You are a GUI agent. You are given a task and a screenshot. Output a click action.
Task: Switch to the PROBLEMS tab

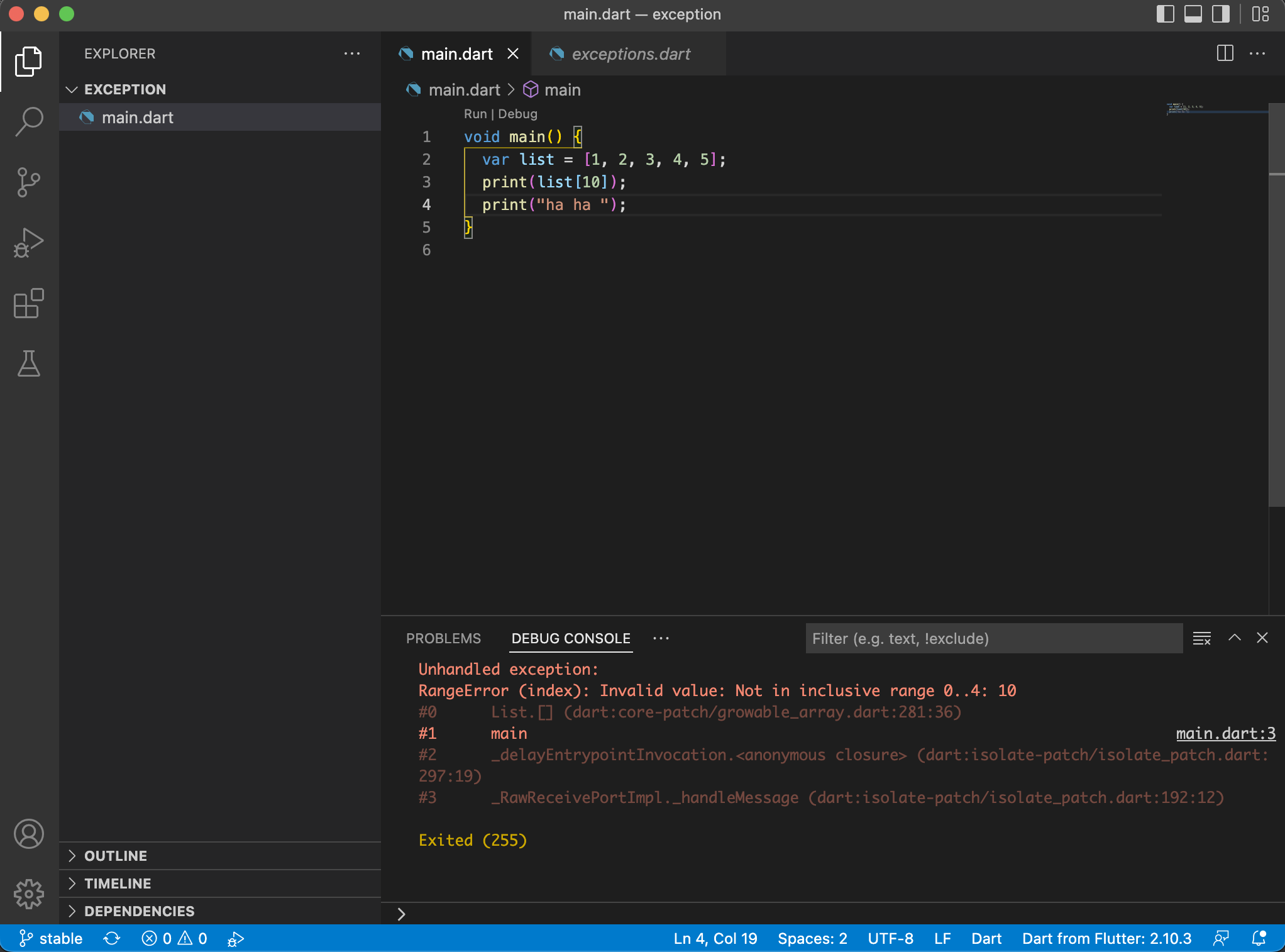[x=443, y=638]
